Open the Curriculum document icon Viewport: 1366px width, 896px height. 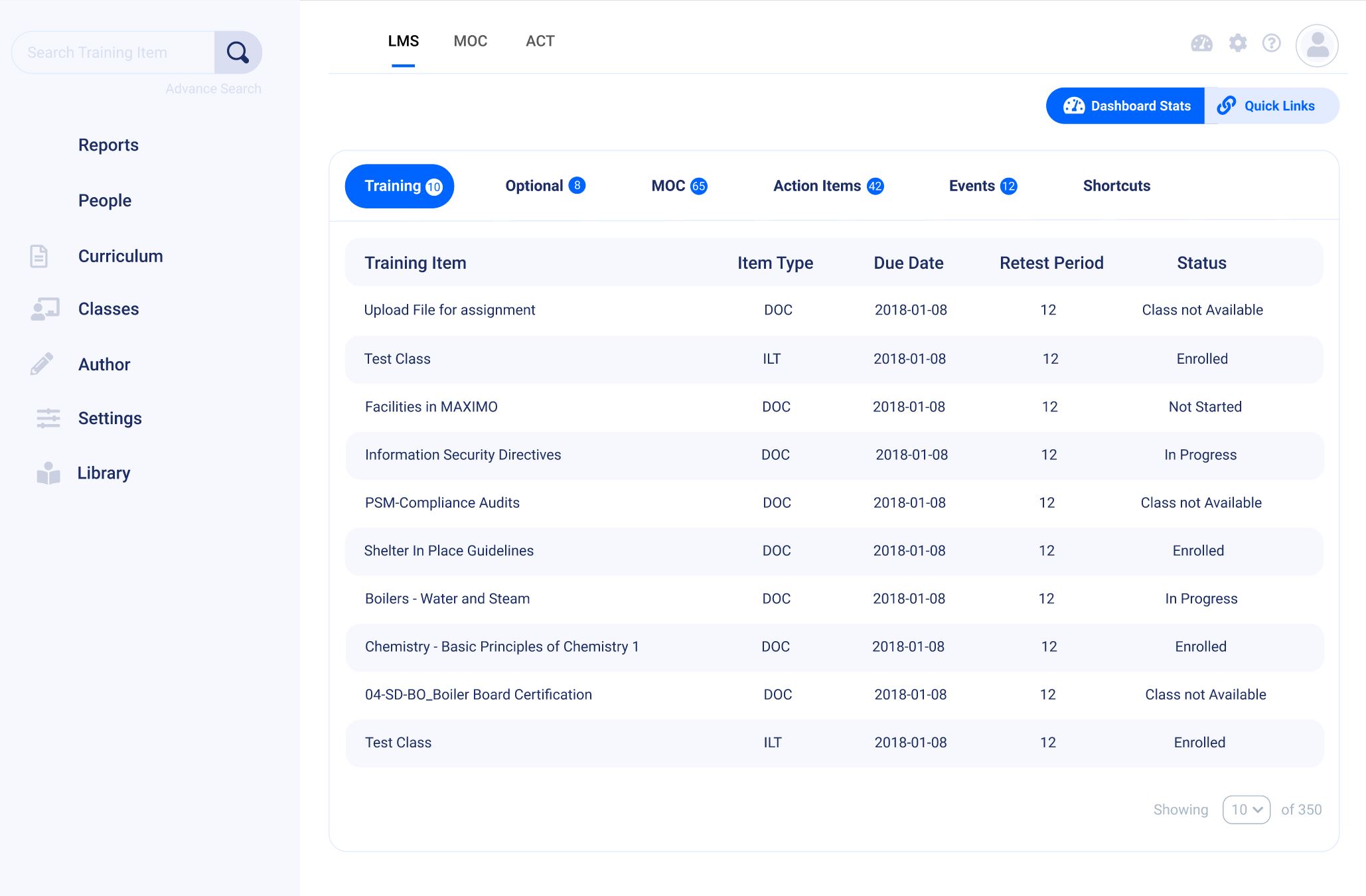pos(39,256)
